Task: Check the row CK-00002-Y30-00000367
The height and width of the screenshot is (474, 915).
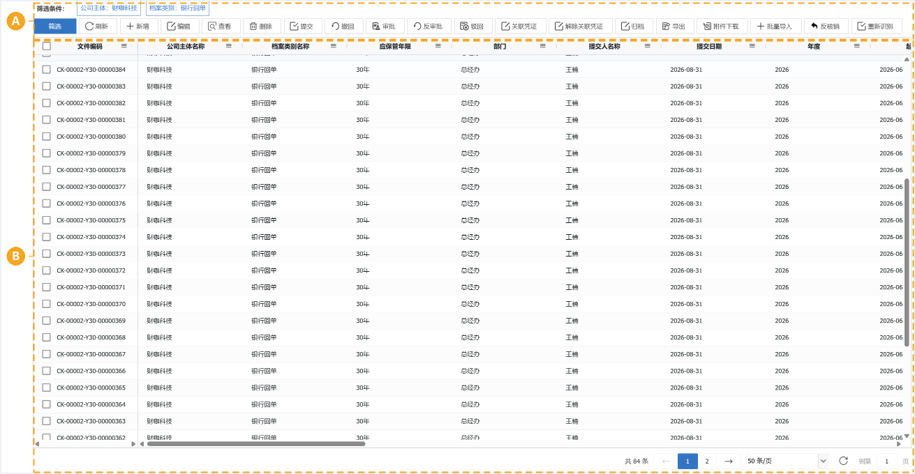Action: (x=46, y=354)
